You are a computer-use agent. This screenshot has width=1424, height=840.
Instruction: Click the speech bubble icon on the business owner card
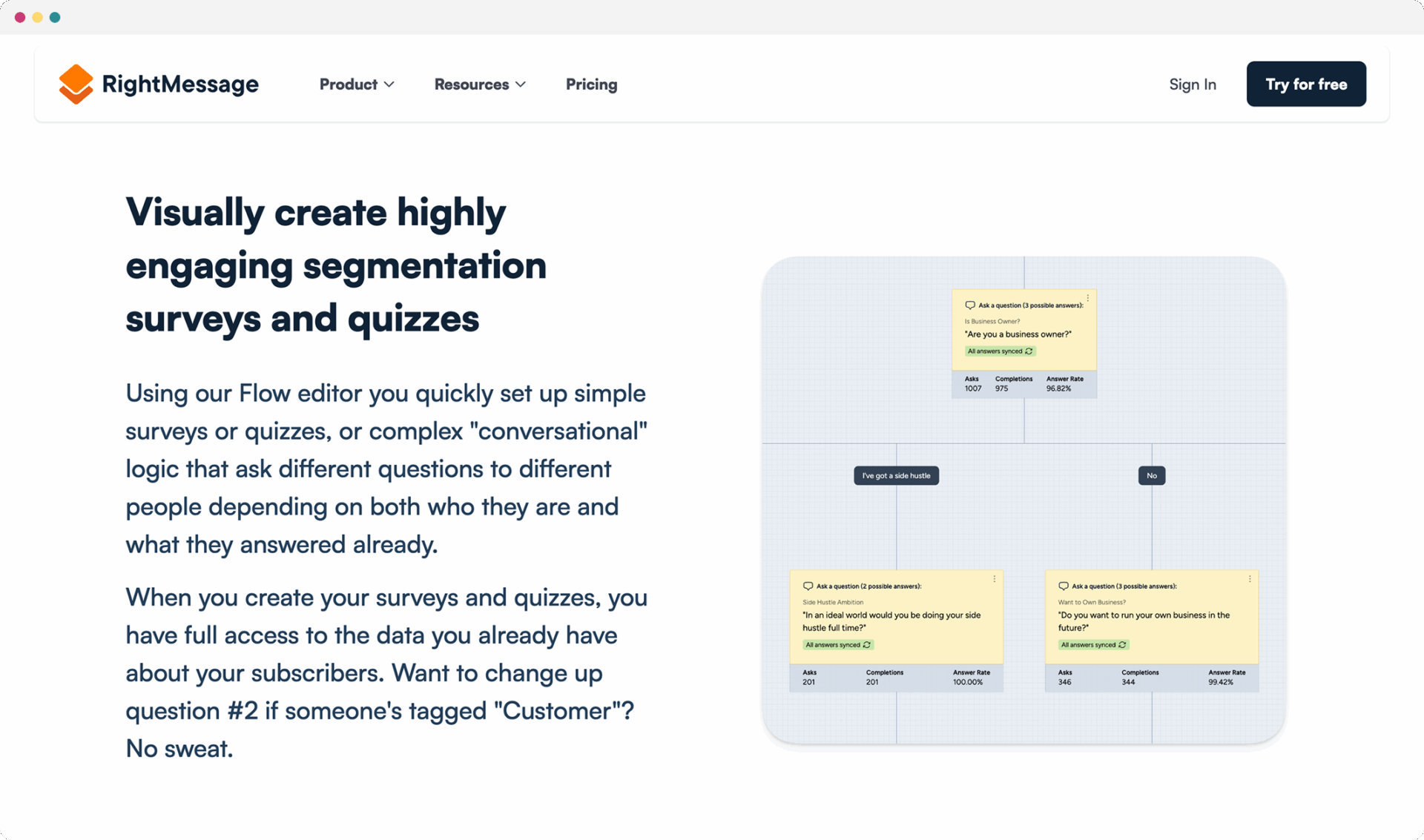click(969, 304)
